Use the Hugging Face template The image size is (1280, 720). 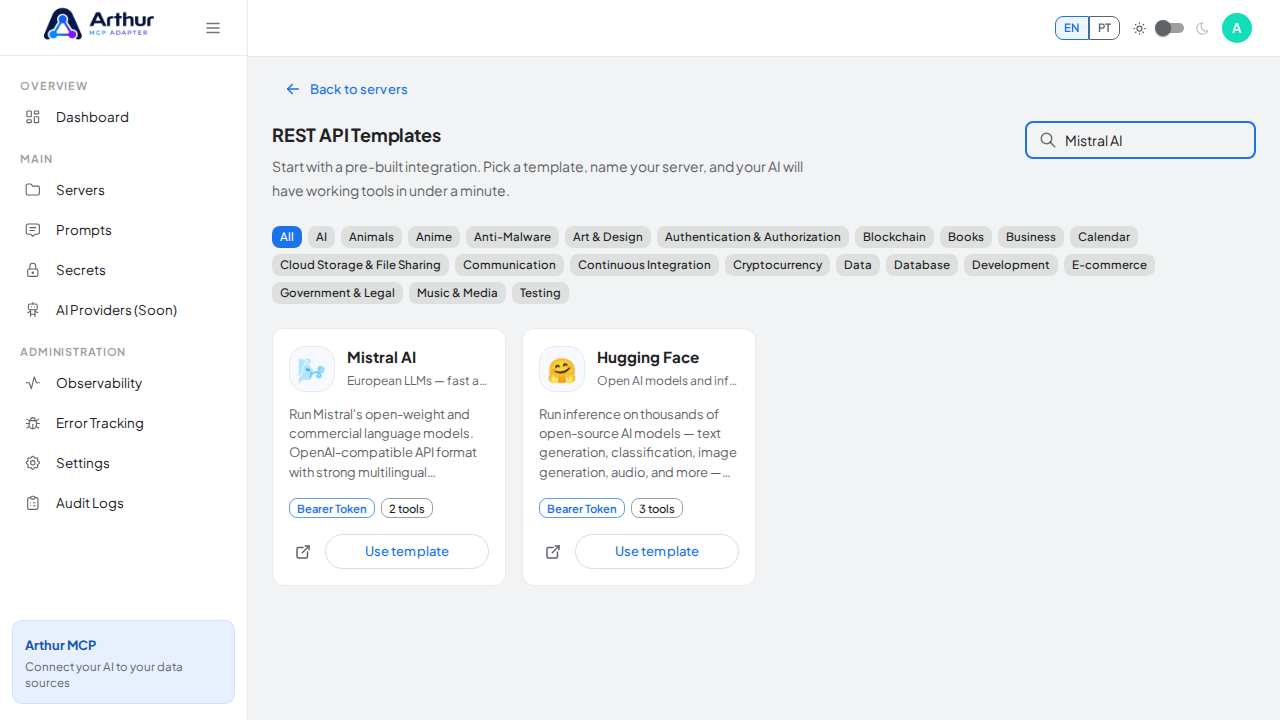657,552
